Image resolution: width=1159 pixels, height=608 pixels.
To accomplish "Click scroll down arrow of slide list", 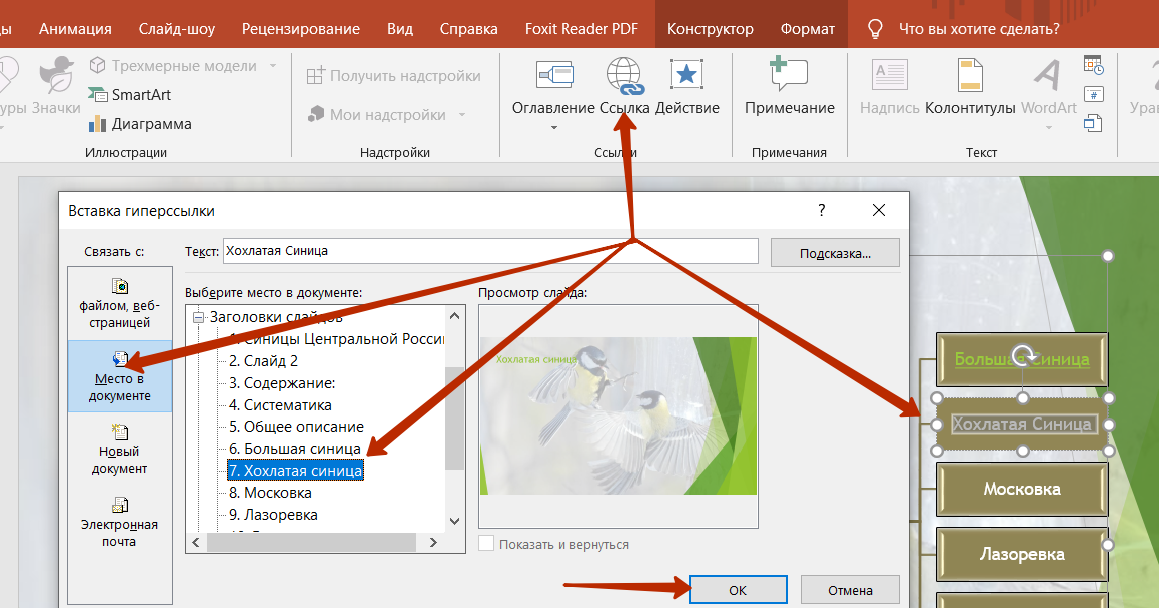I will [455, 522].
